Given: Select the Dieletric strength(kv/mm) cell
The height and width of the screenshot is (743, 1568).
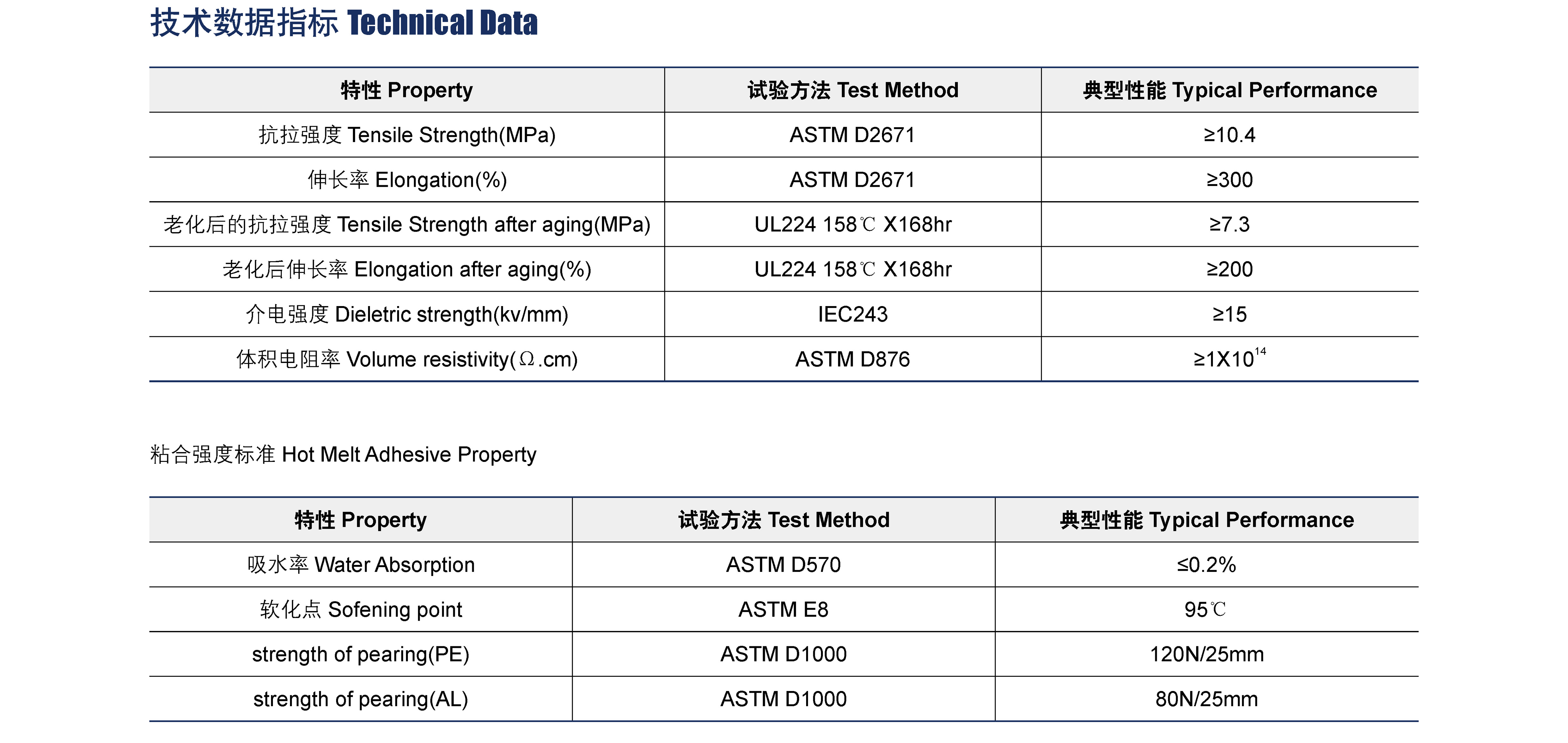Looking at the screenshot, I should (x=407, y=315).
